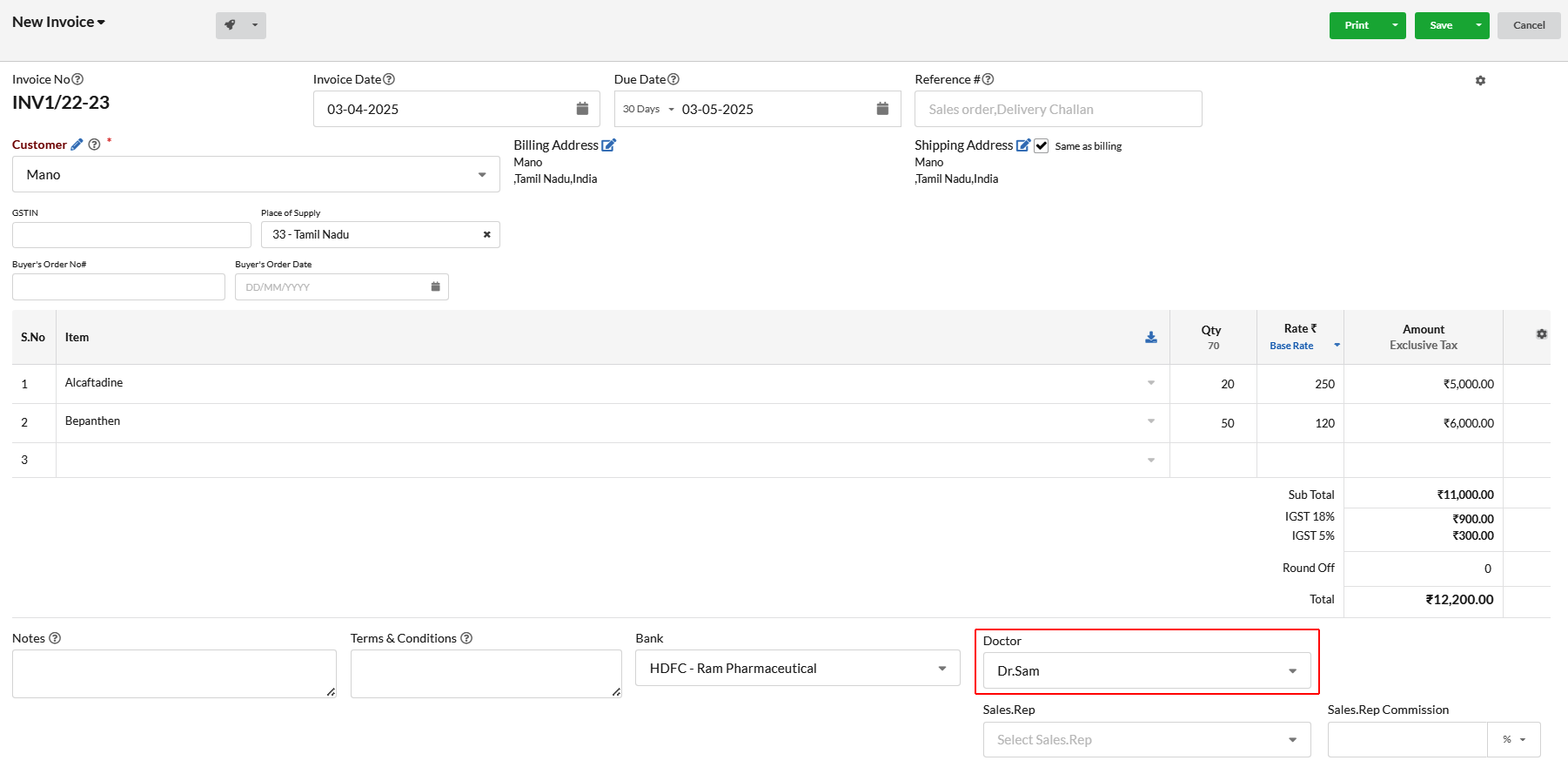
Task: Open the Notes help icon
Action: pos(55,638)
